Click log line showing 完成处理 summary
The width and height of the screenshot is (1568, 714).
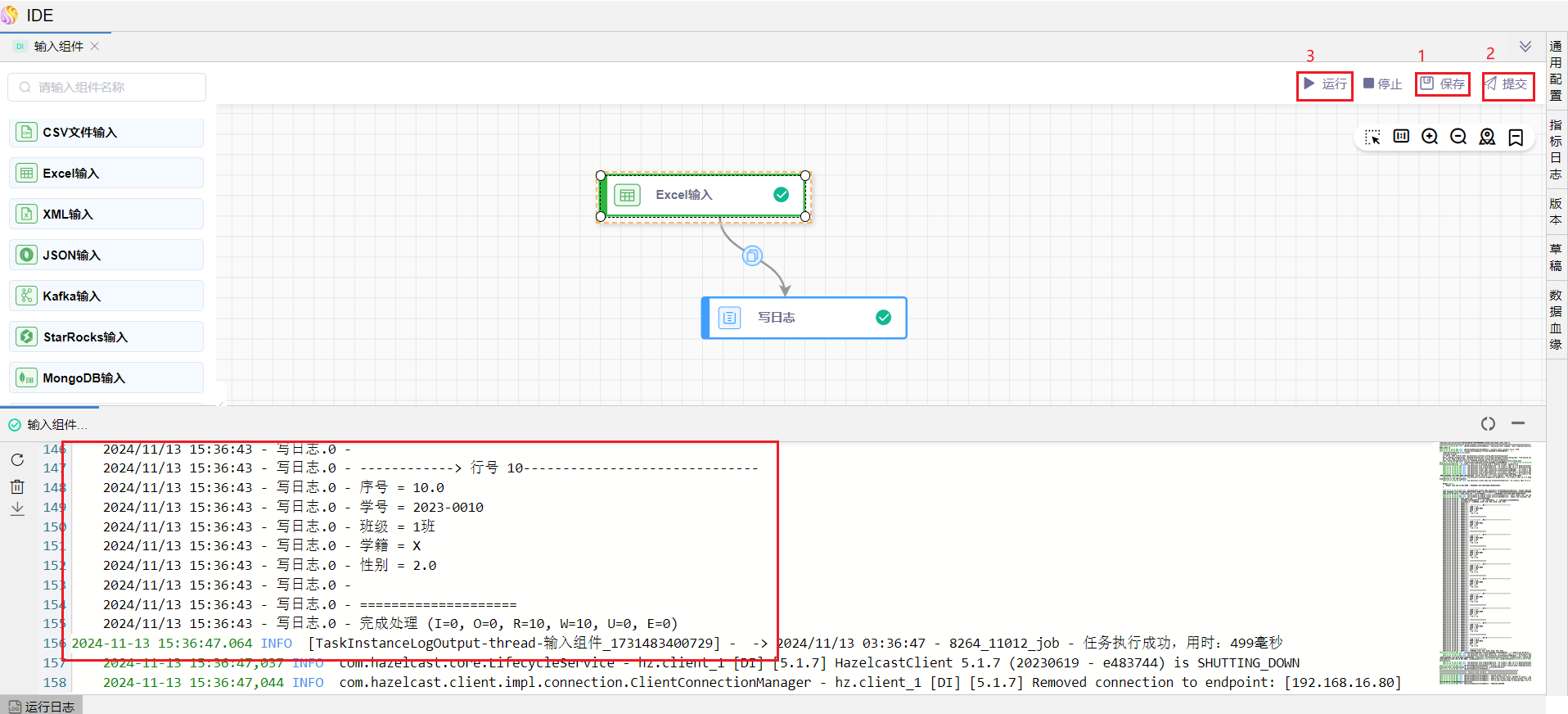point(390,624)
